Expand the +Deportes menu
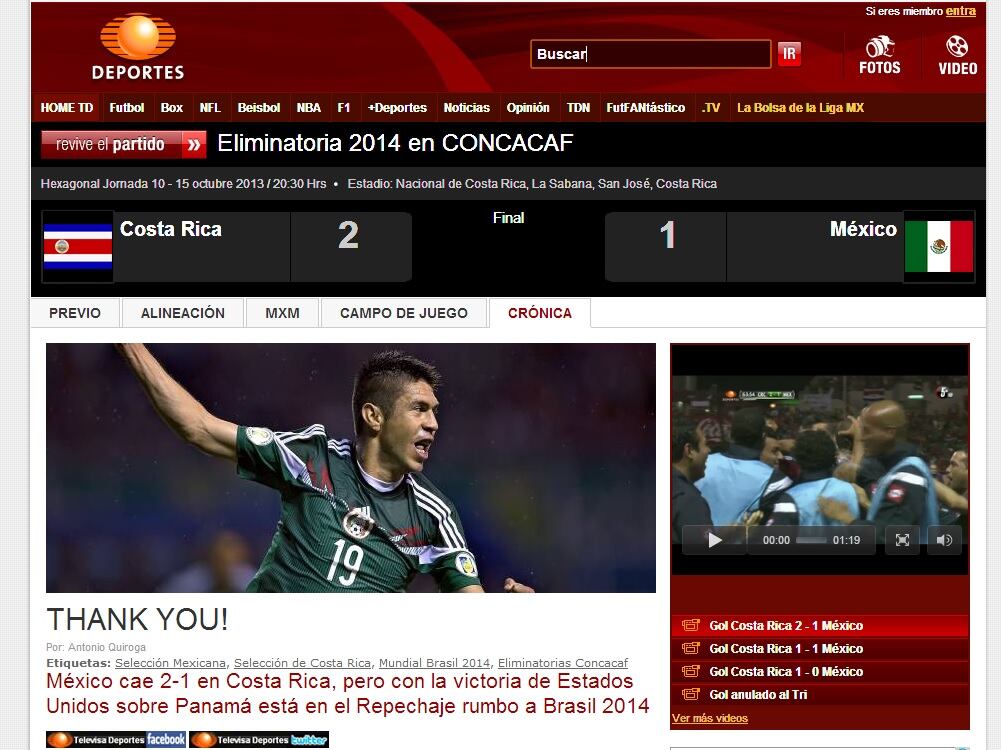Screen dimensions: 1001x750 click(x=397, y=108)
